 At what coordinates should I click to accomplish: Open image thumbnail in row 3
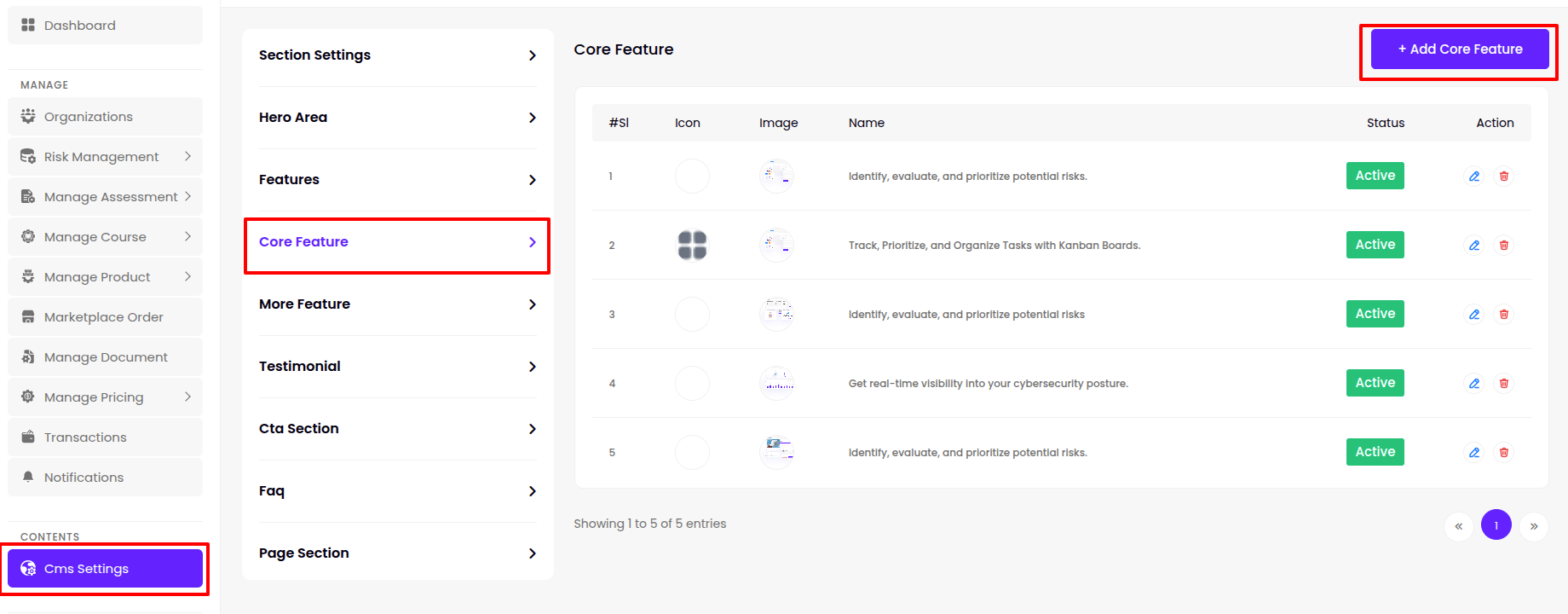tap(776, 315)
